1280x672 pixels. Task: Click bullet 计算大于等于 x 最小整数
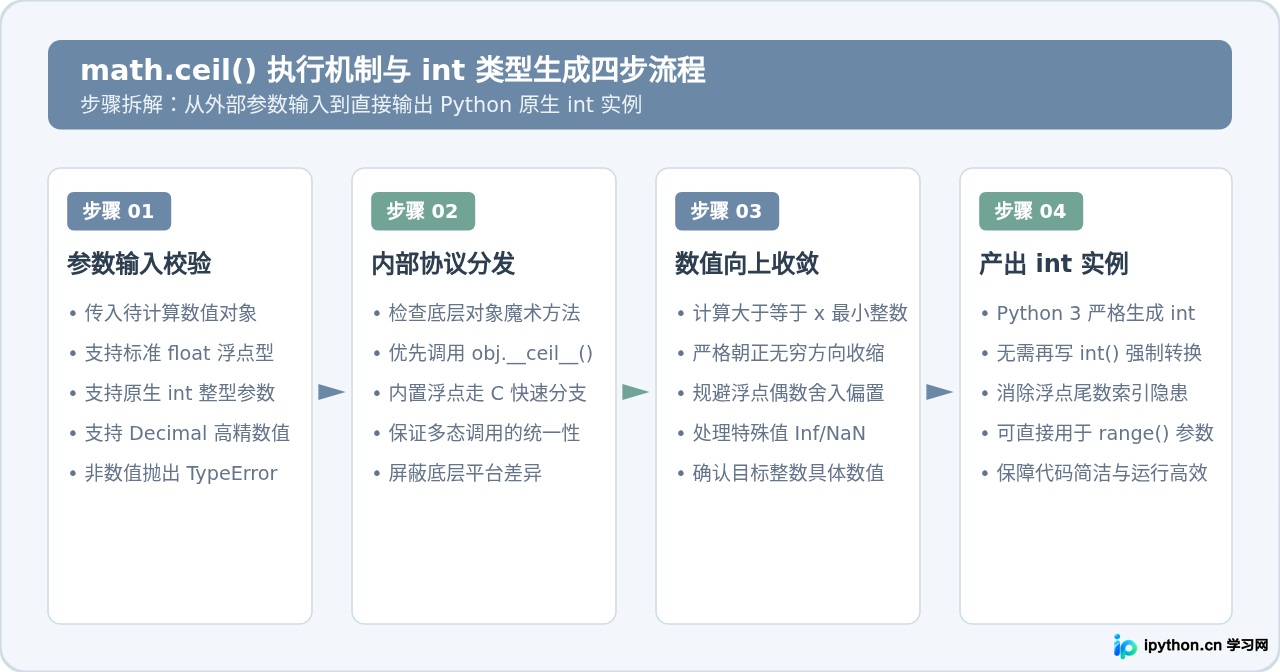click(x=791, y=313)
